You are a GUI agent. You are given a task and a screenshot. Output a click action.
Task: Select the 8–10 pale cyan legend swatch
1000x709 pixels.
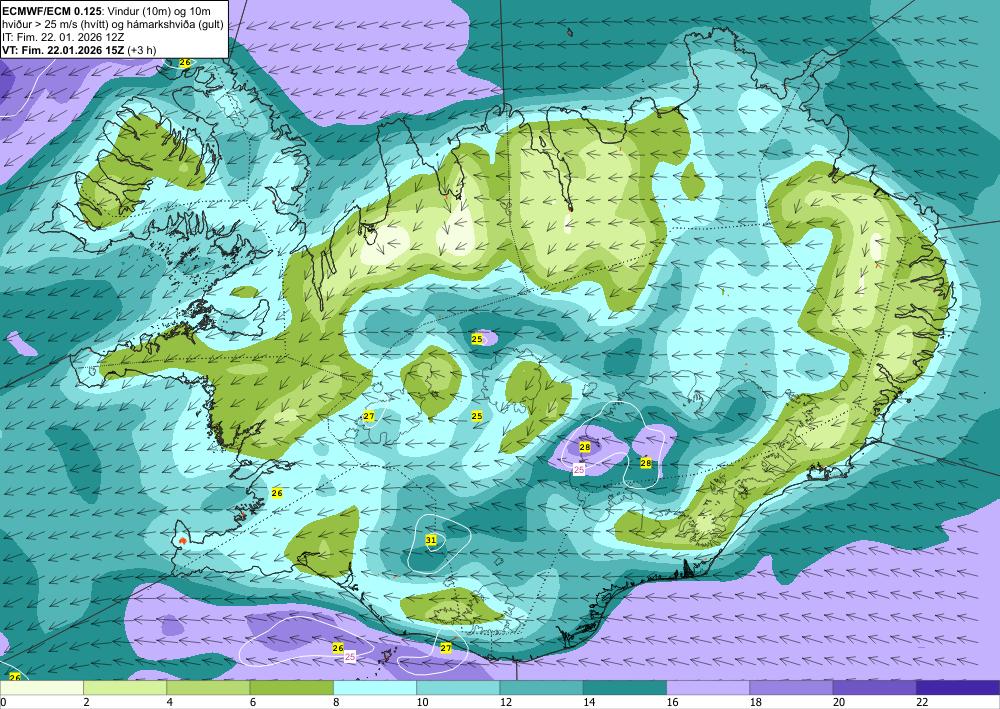pos(375,687)
